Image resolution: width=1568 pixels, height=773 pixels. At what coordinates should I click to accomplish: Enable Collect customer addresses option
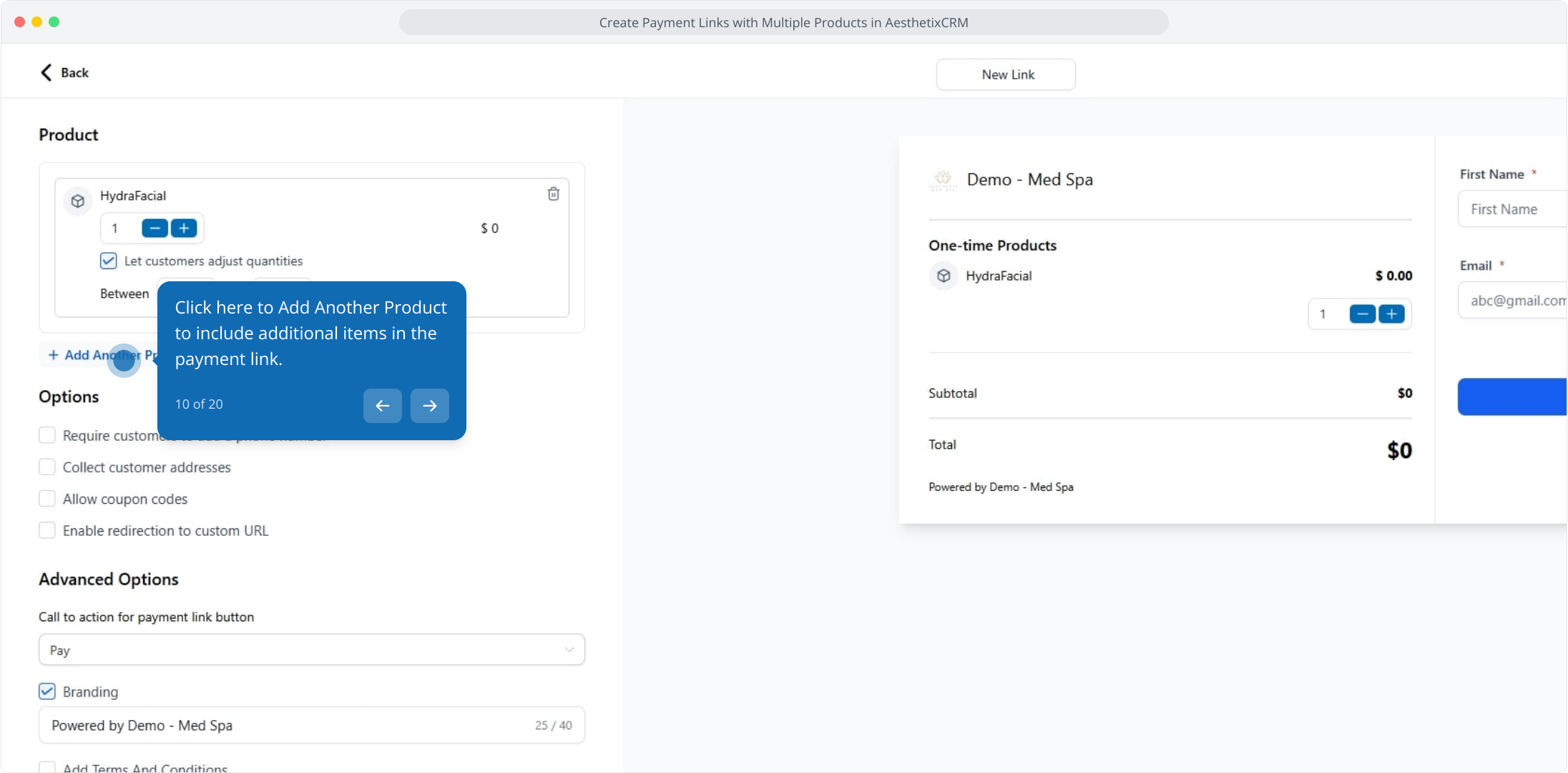tap(47, 467)
